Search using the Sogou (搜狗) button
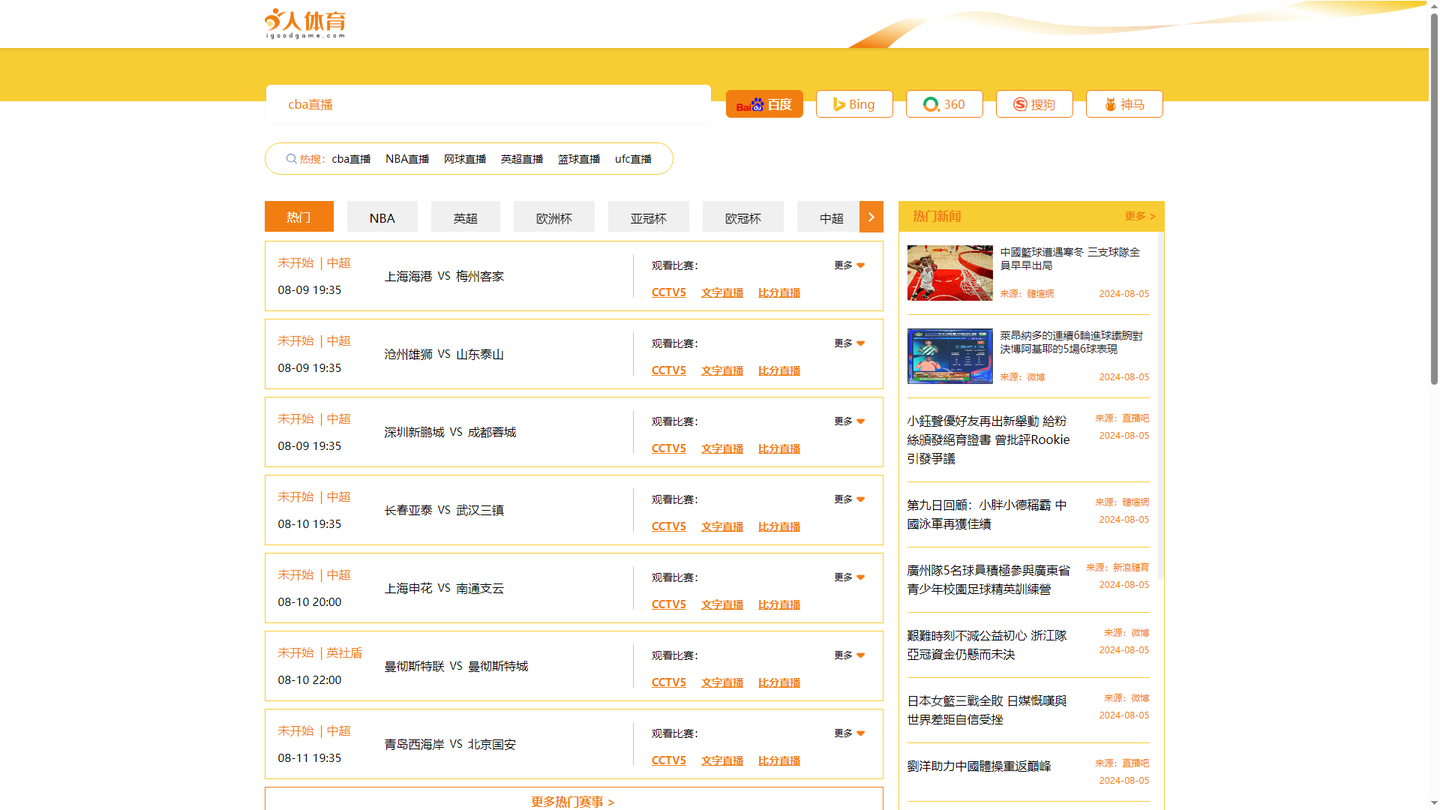 tap(1034, 104)
